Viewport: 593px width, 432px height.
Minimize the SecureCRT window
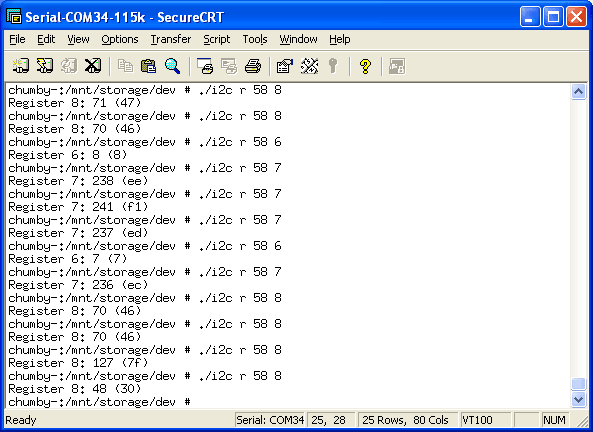click(530, 17)
